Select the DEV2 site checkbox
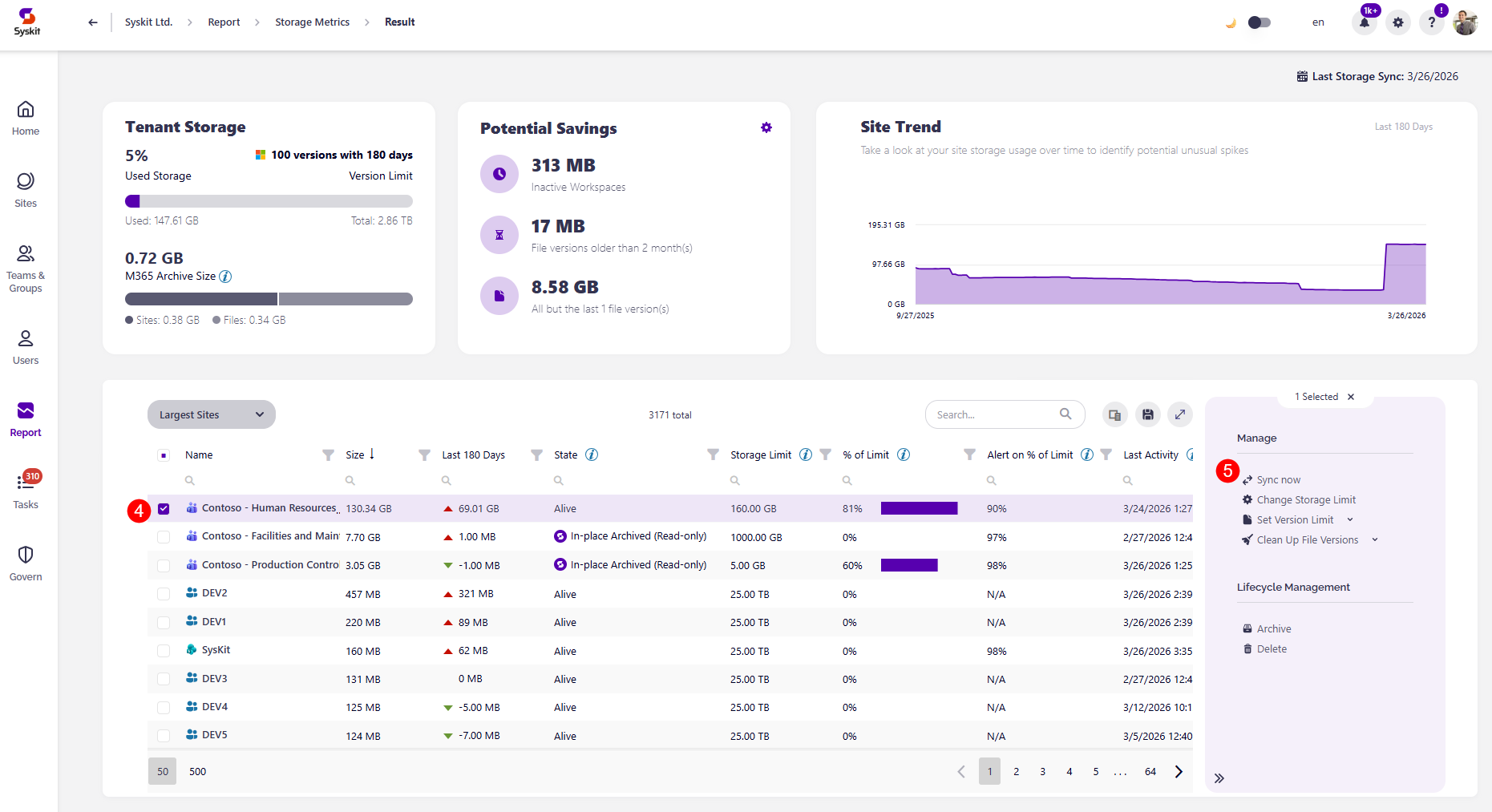 164,594
